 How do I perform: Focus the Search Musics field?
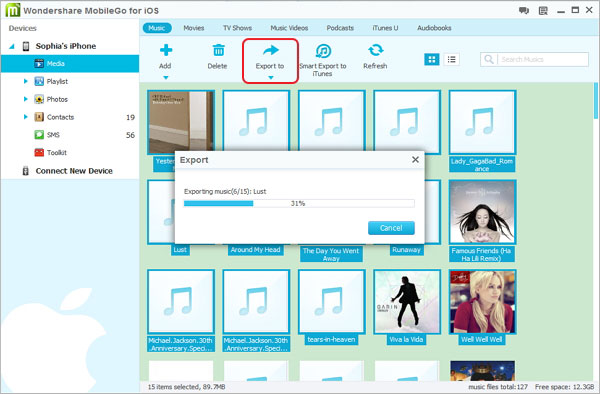(x=534, y=59)
